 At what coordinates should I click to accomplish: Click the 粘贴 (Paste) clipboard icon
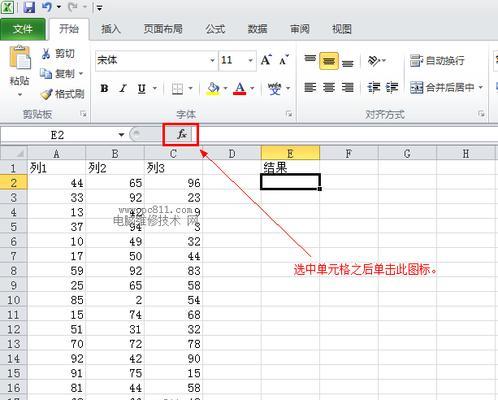tap(20, 58)
